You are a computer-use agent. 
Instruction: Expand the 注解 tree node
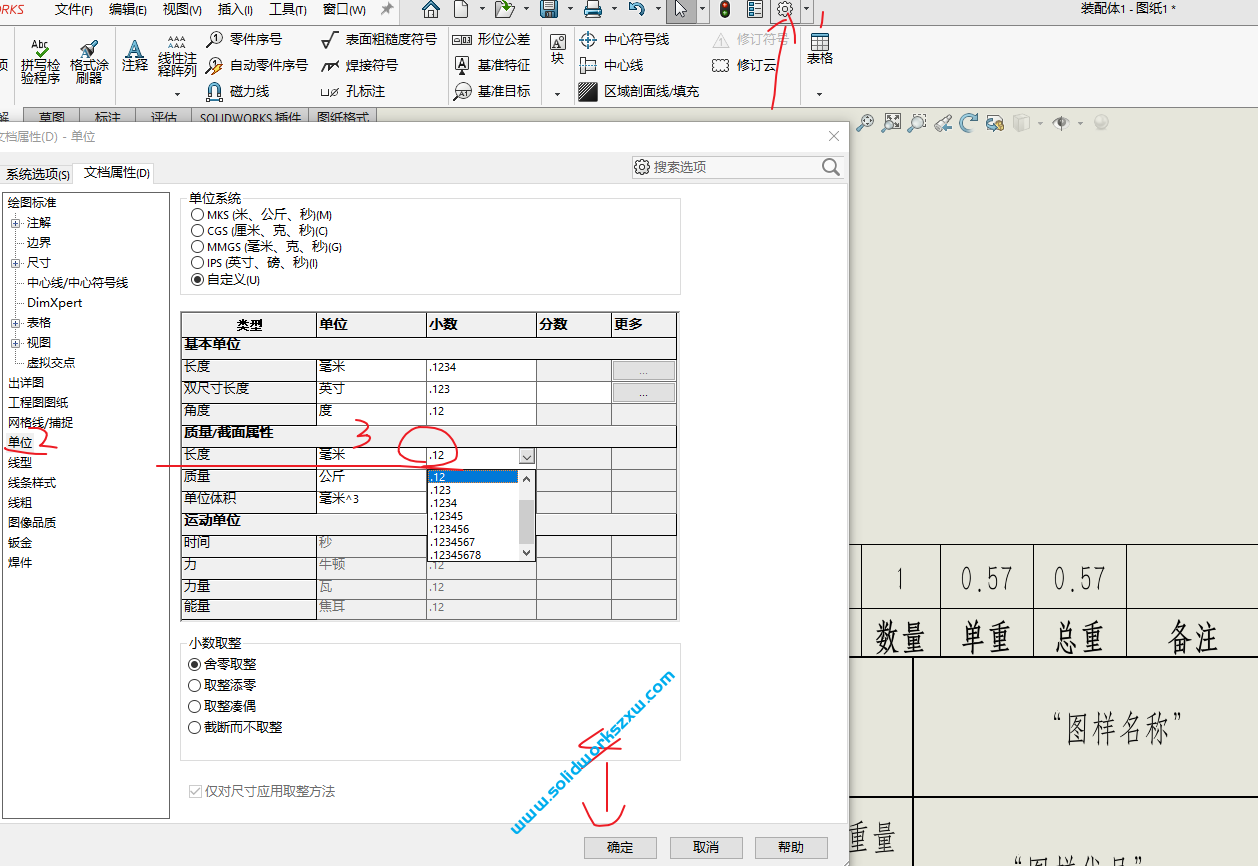click(16, 223)
